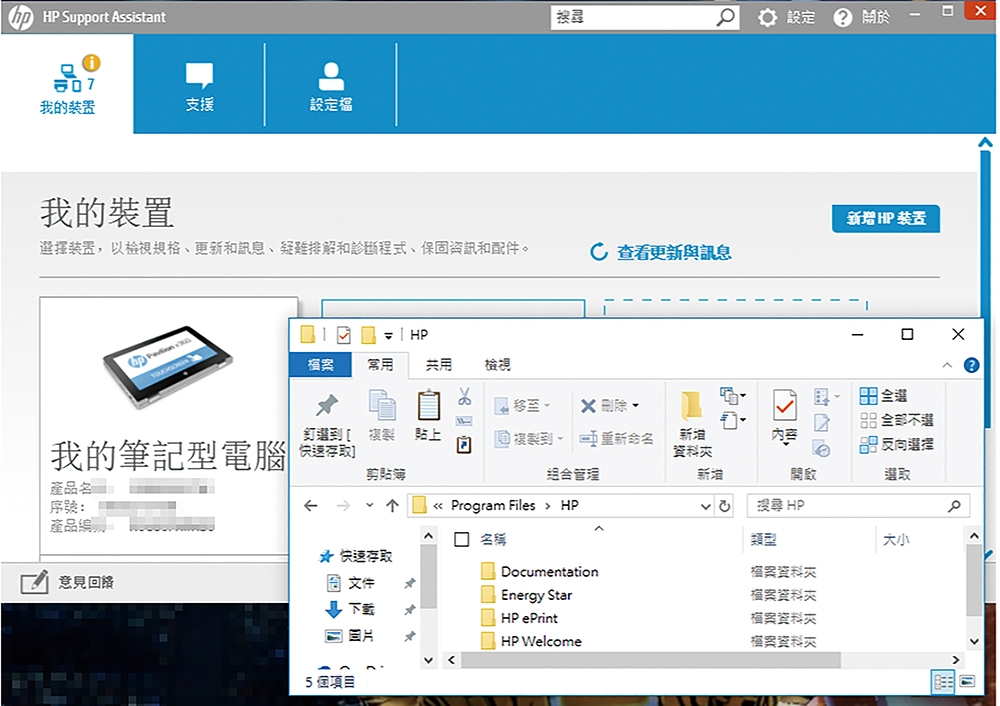
Task: Expand the Copy to (複製到) dropdown
Action: coord(560,439)
